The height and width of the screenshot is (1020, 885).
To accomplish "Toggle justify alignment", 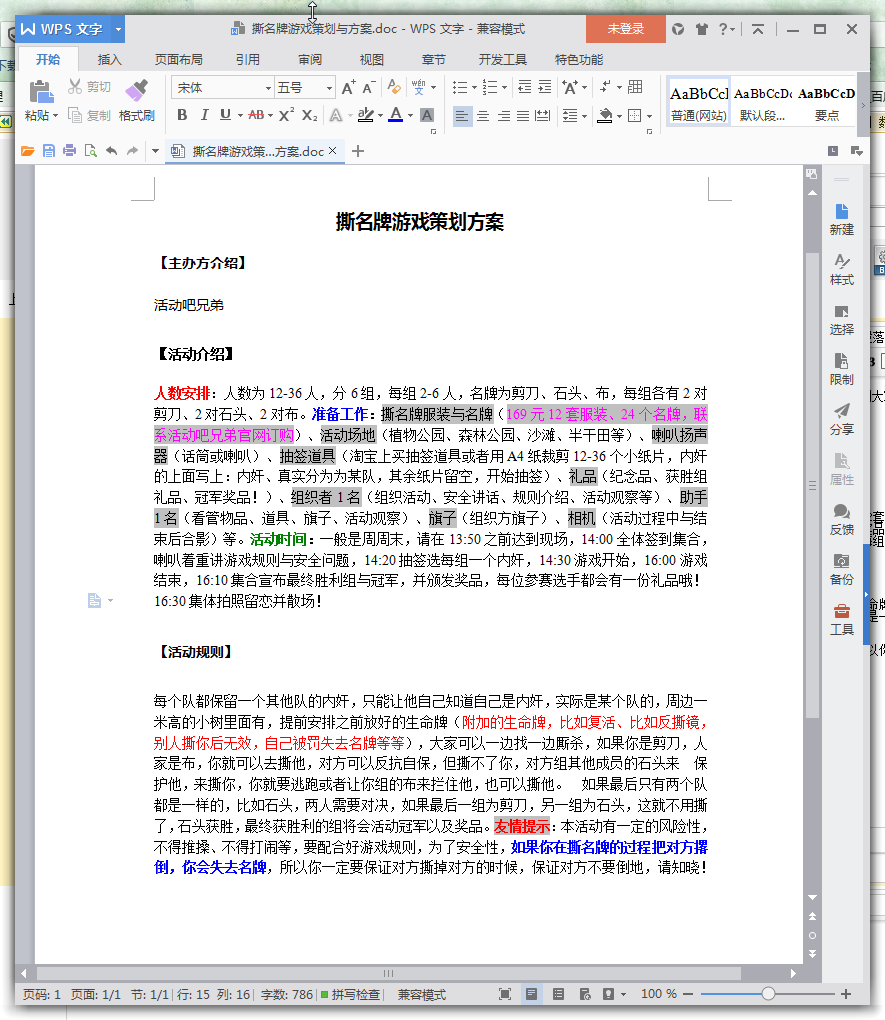I will (x=523, y=116).
